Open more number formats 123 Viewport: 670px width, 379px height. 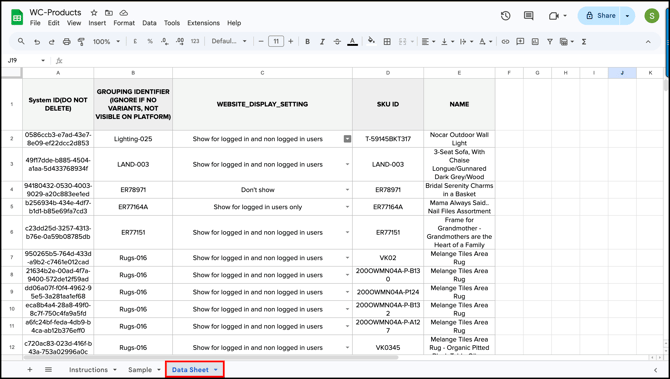(x=195, y=41)
